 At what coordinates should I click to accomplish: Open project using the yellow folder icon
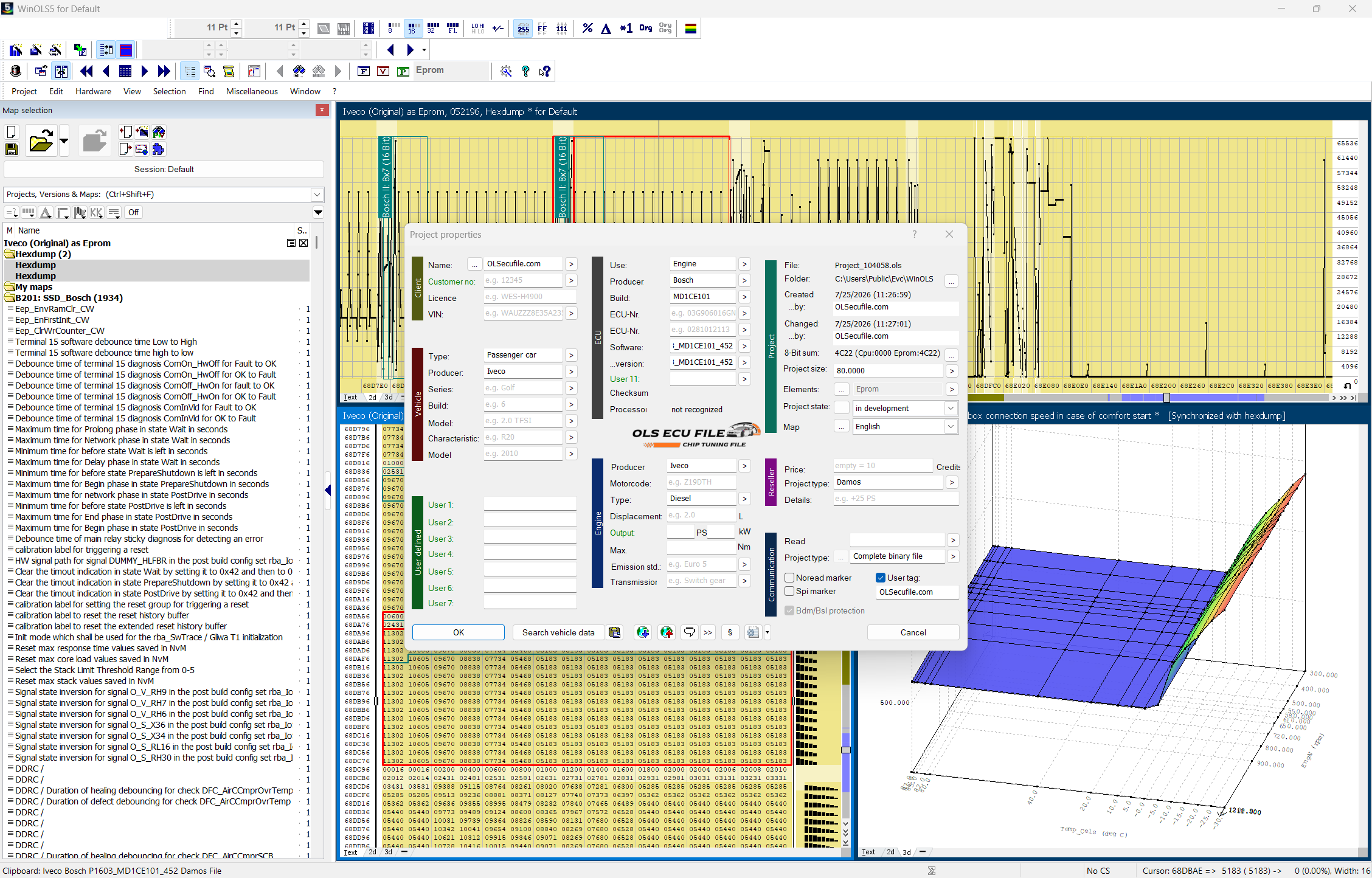coord(41,142)
